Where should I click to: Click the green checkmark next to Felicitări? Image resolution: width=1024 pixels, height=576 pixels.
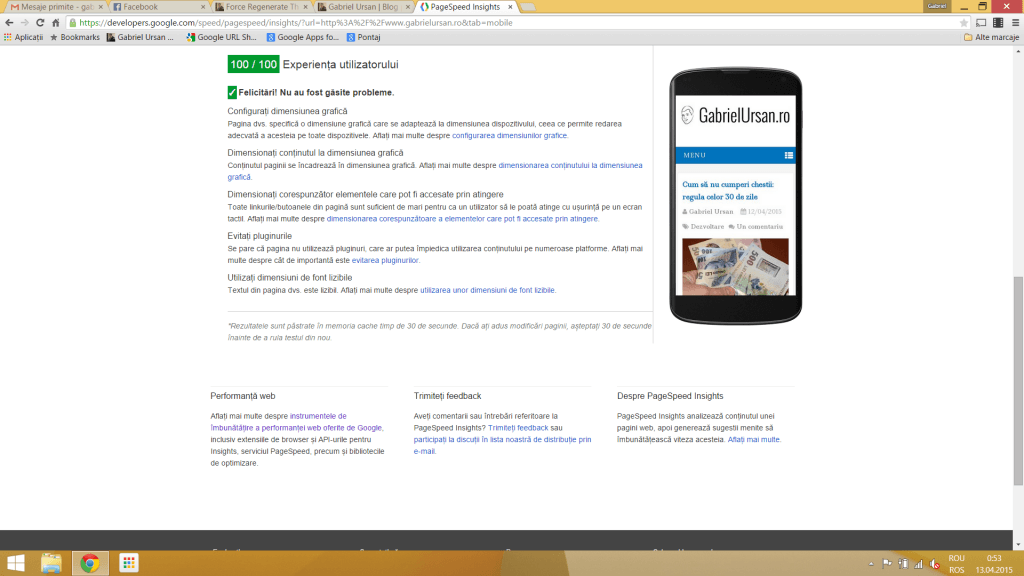pyautogui.click(x=232, y=92)
